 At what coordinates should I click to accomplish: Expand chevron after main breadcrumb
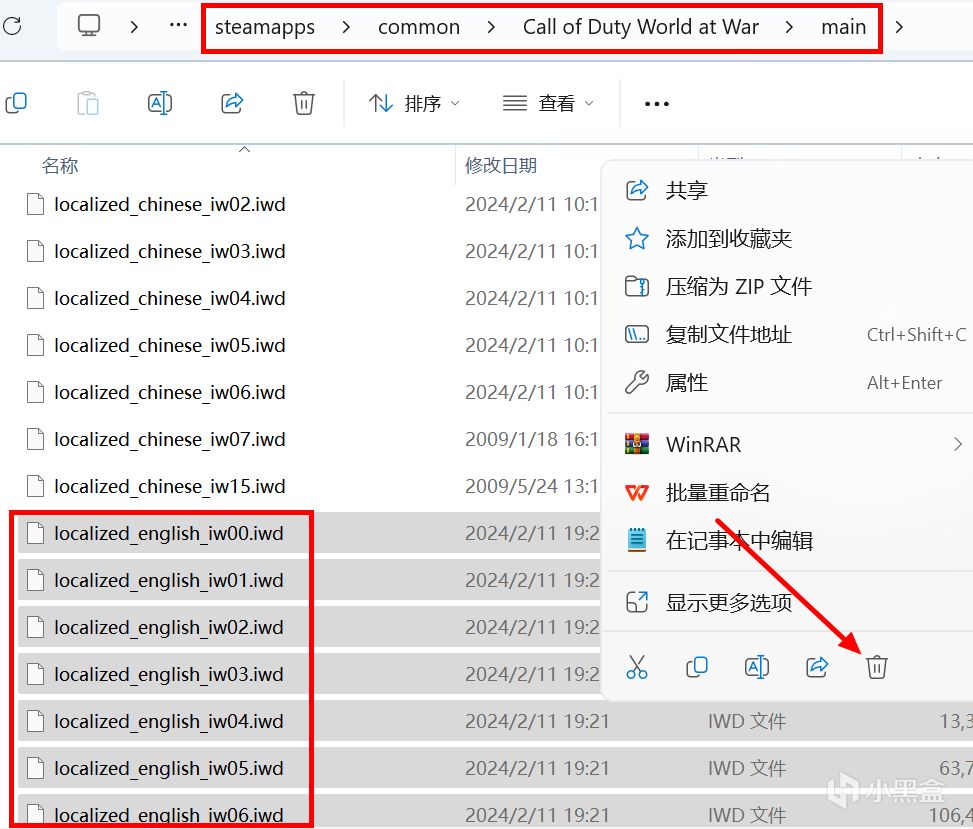click(x=899, y=27)
